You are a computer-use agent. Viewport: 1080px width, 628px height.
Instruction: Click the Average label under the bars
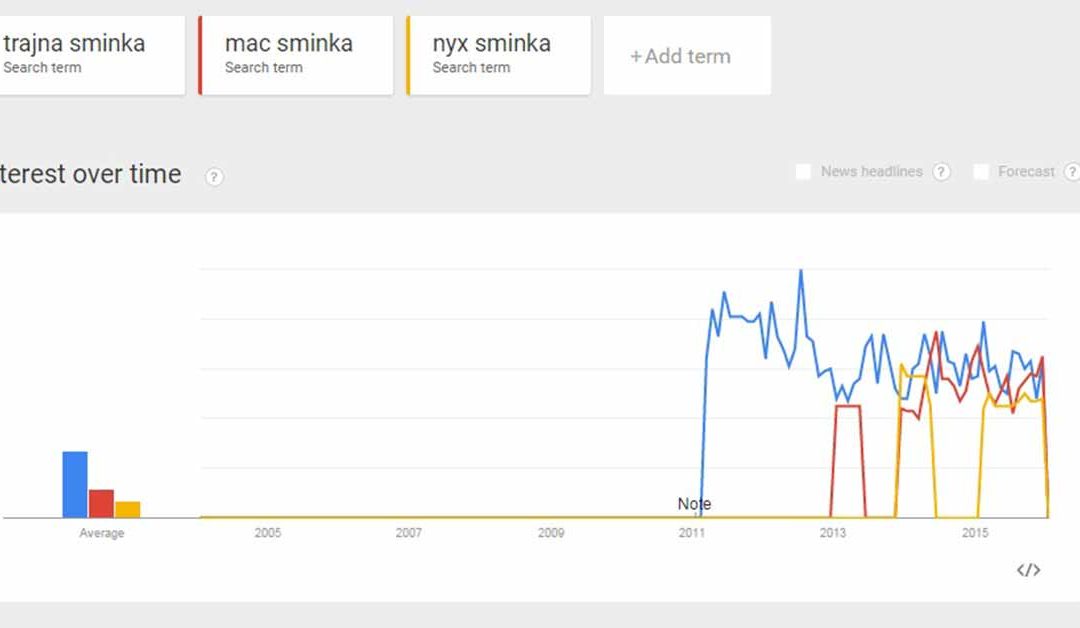tap(101, 533)
